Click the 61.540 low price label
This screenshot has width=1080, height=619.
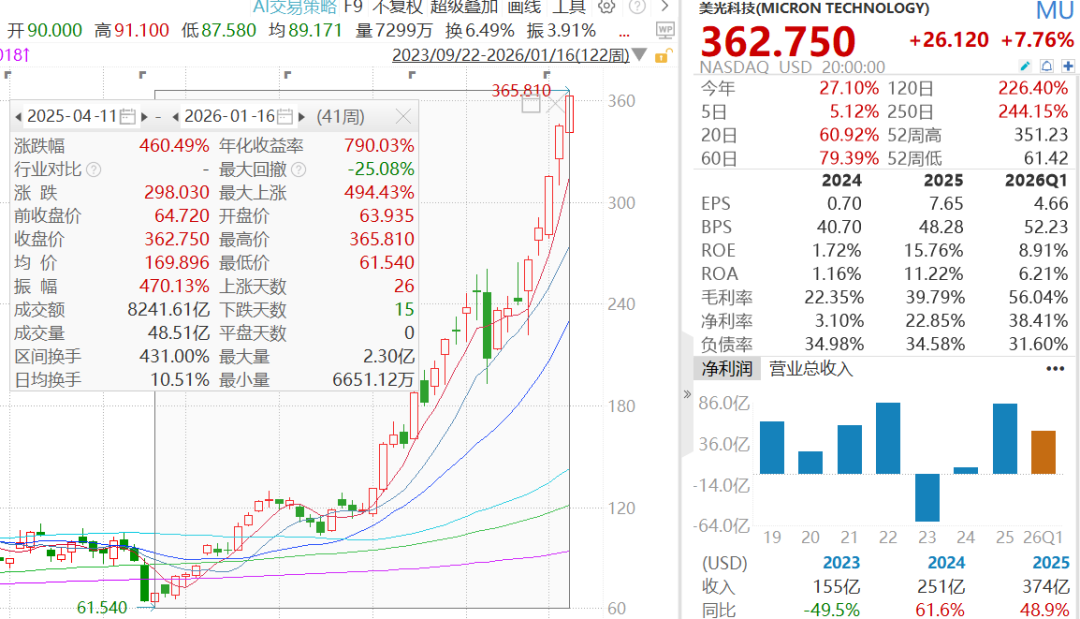(102, 607)
